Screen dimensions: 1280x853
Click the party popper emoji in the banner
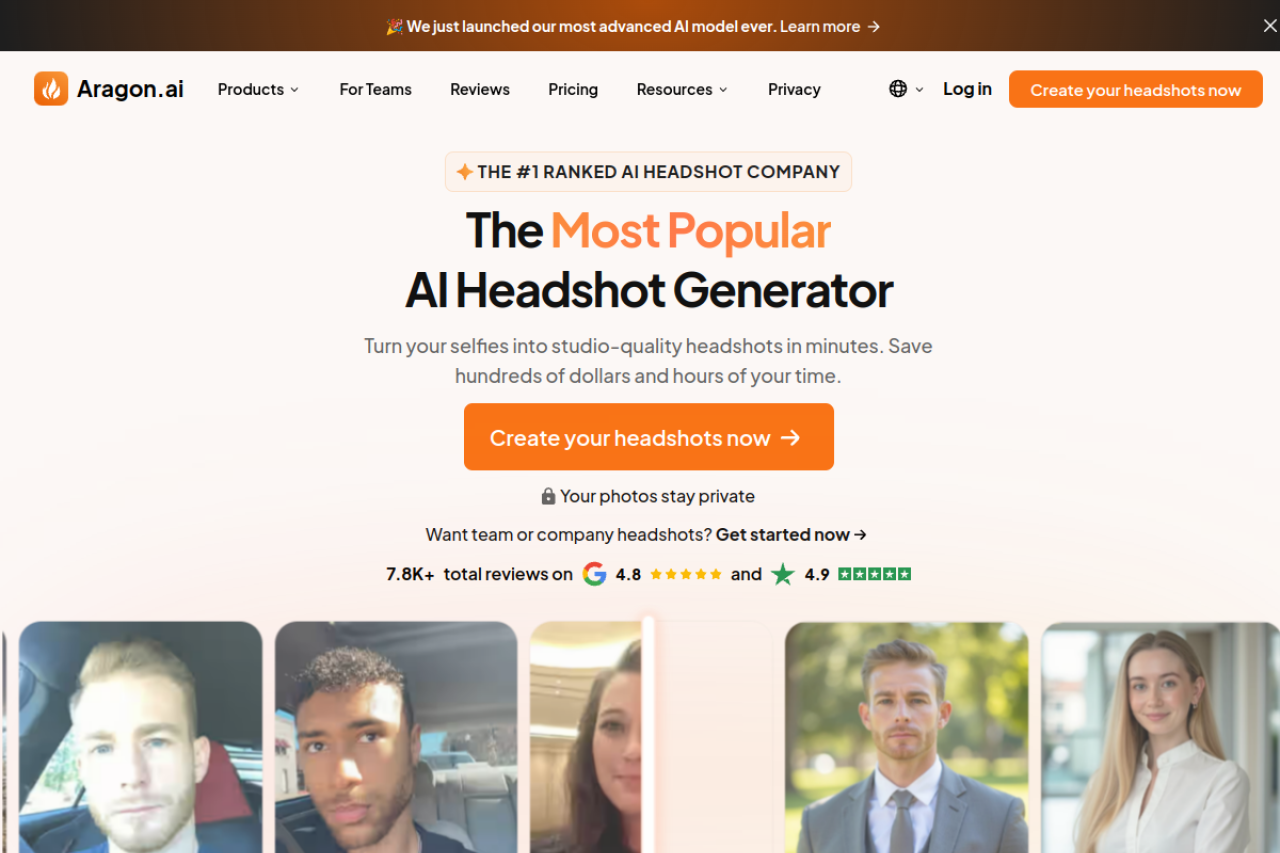[x=394, y=27]
